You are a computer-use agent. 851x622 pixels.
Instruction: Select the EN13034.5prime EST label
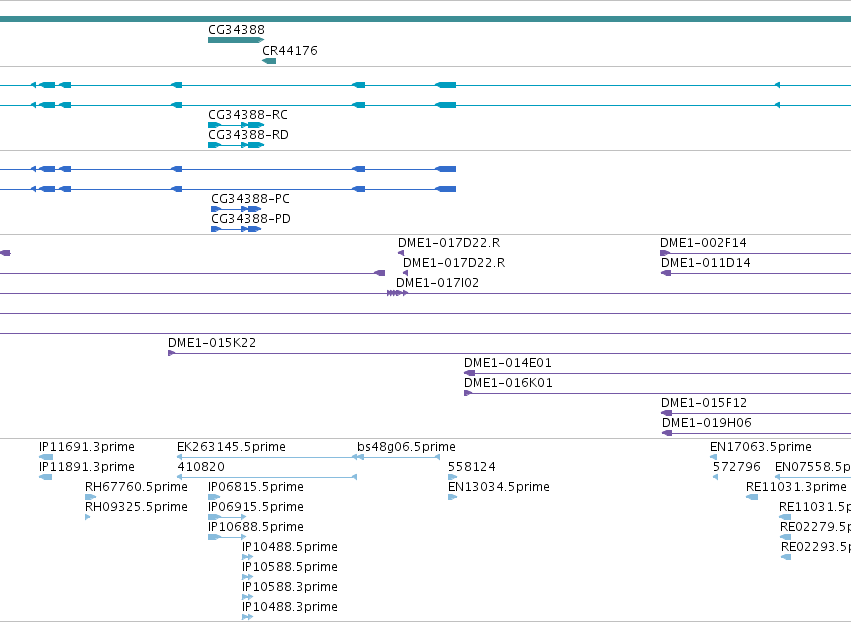click(x=499, y=487)
